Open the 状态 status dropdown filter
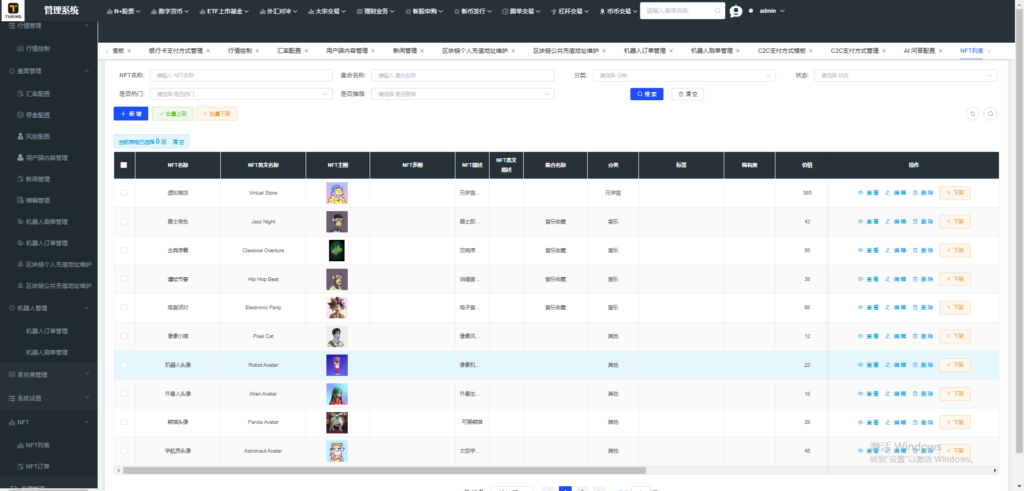 click(906, 75)
